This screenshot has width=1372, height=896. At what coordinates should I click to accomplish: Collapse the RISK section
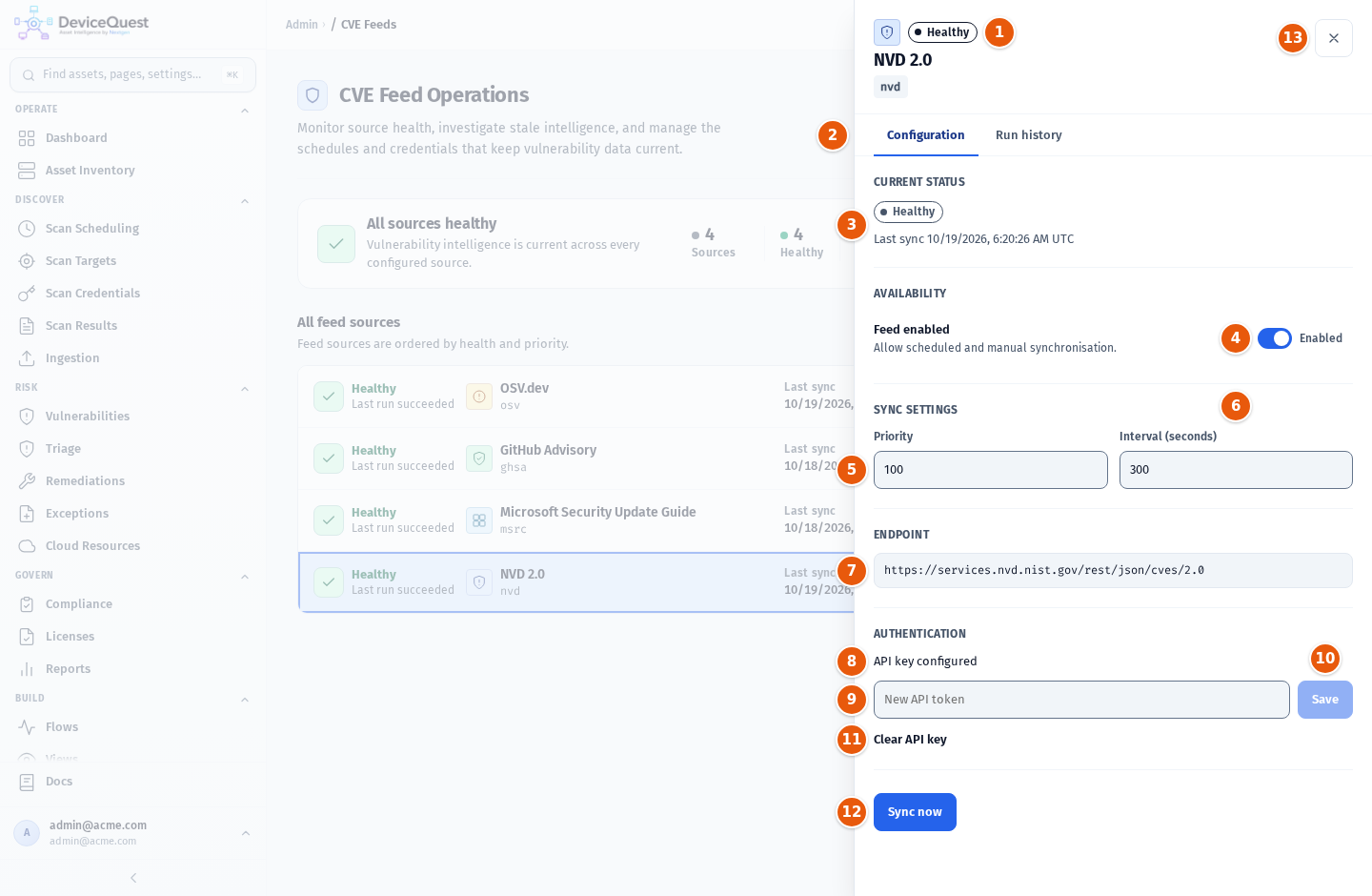click(x=245, y=389)
